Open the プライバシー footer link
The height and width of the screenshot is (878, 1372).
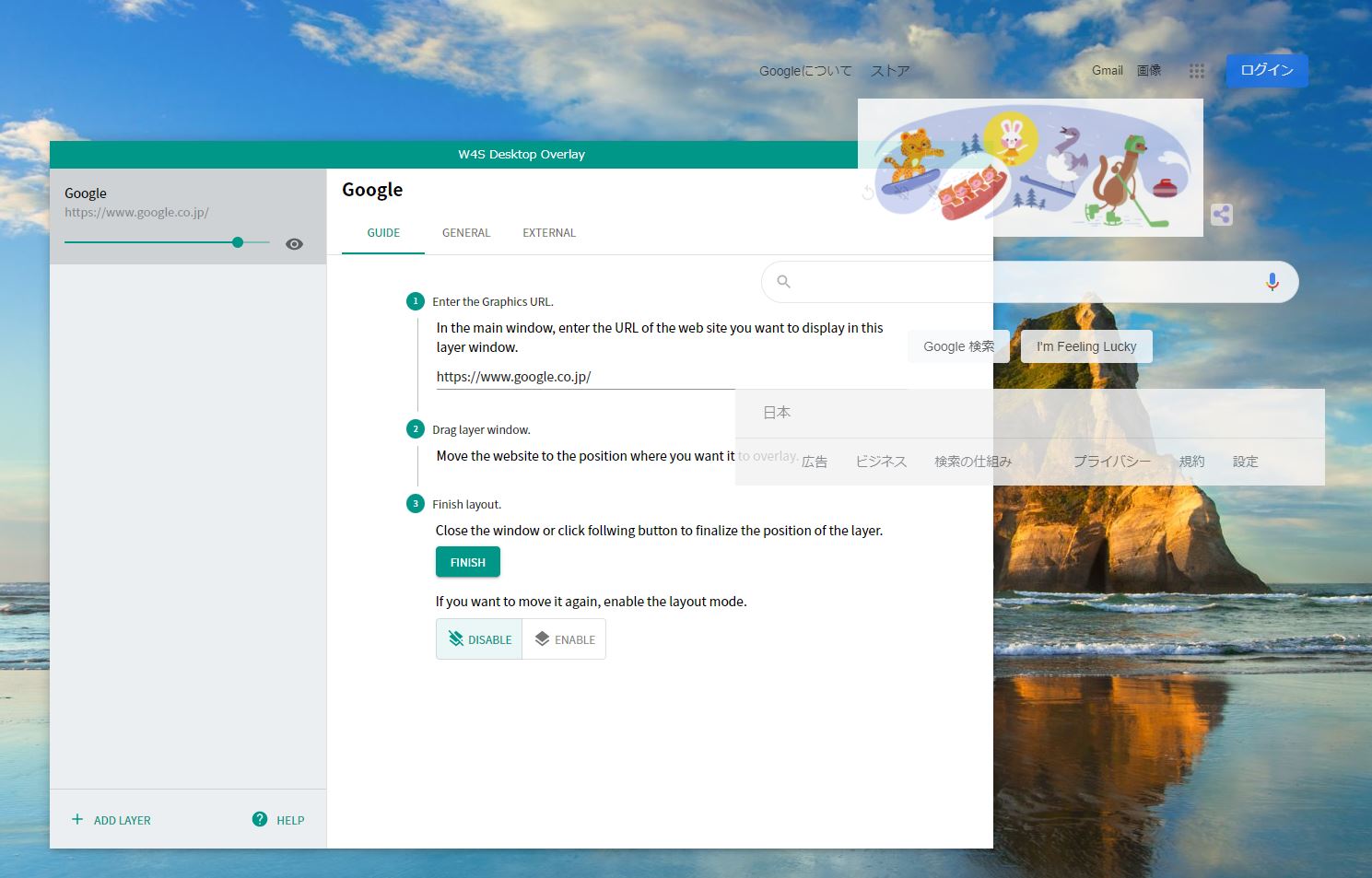[1112, 462]
